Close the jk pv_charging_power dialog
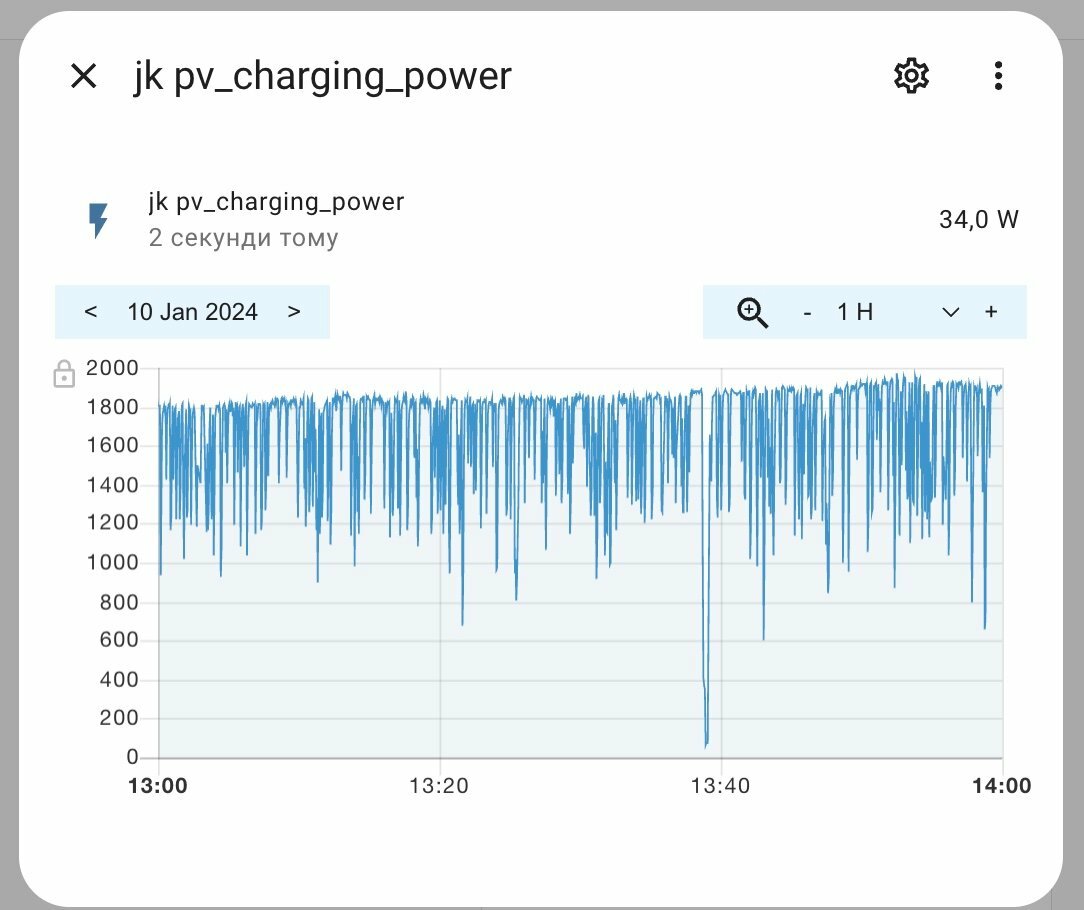Viewport: 1084px width, 910px height. pos(84,76)
